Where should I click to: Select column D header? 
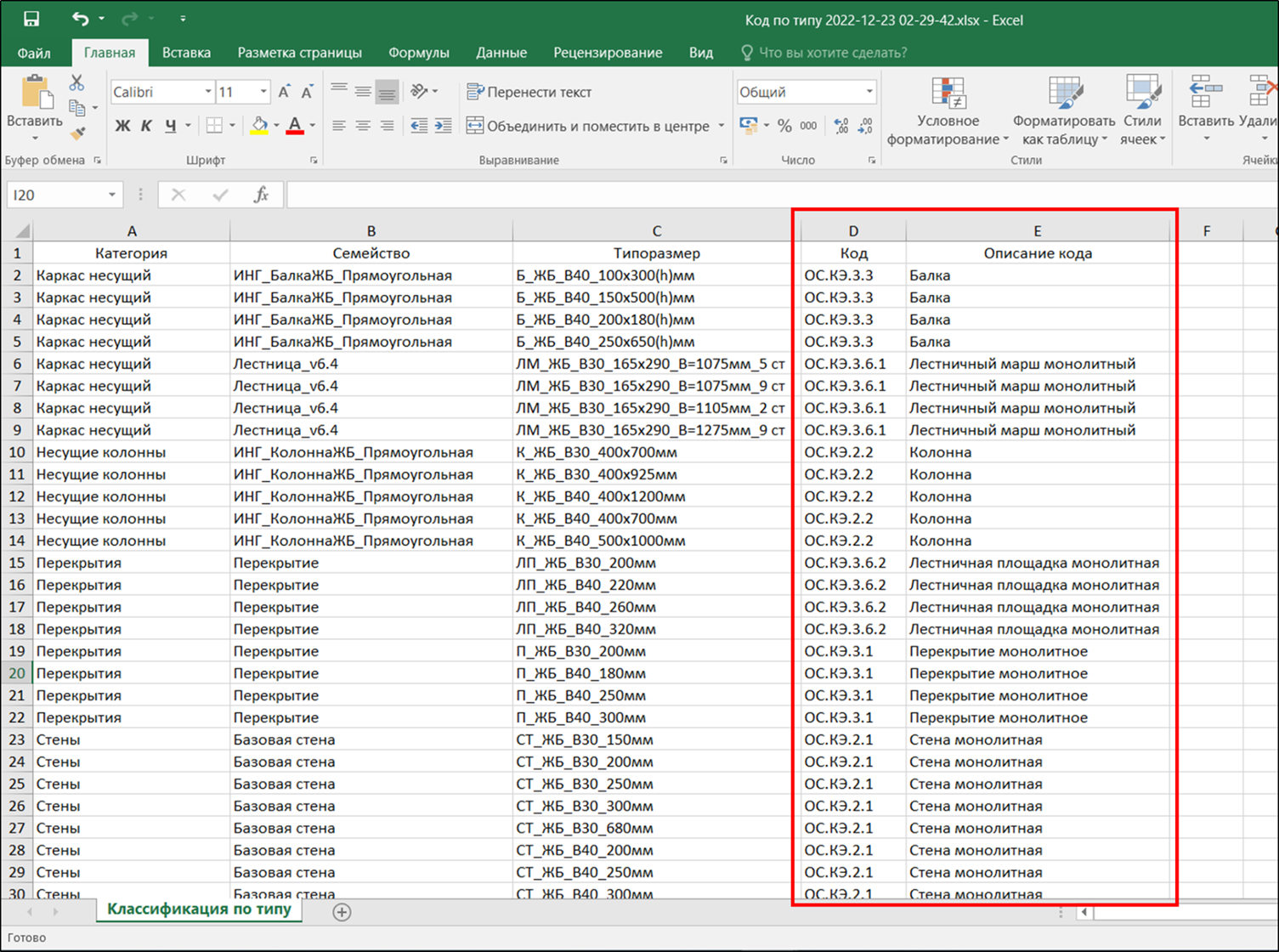(853, 230)
